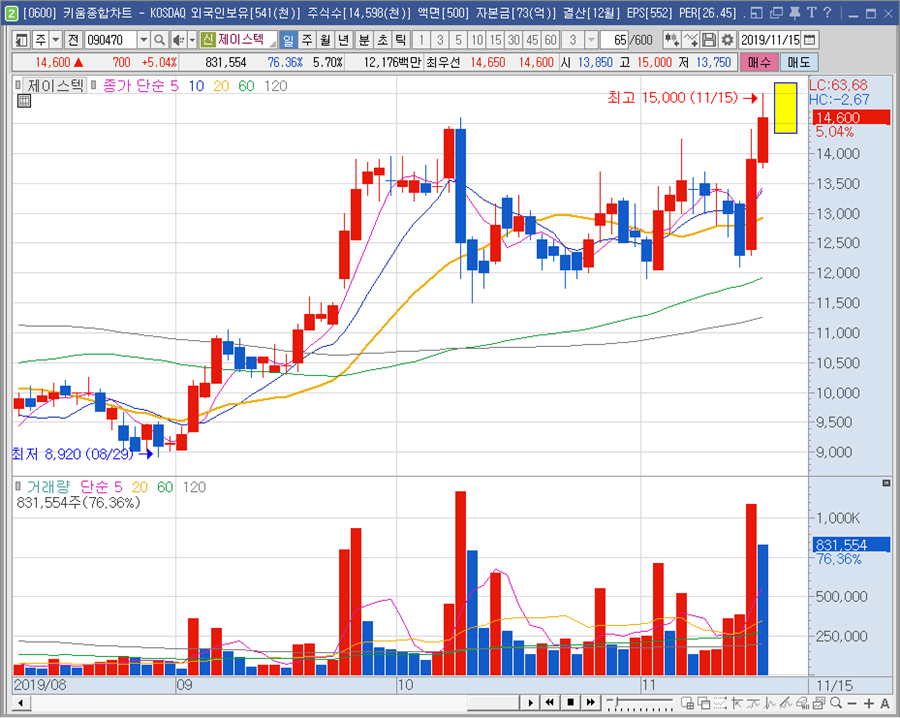Select the 60 interval button
Viewport: 900px width, 718px height.
[x=550, y=40]
